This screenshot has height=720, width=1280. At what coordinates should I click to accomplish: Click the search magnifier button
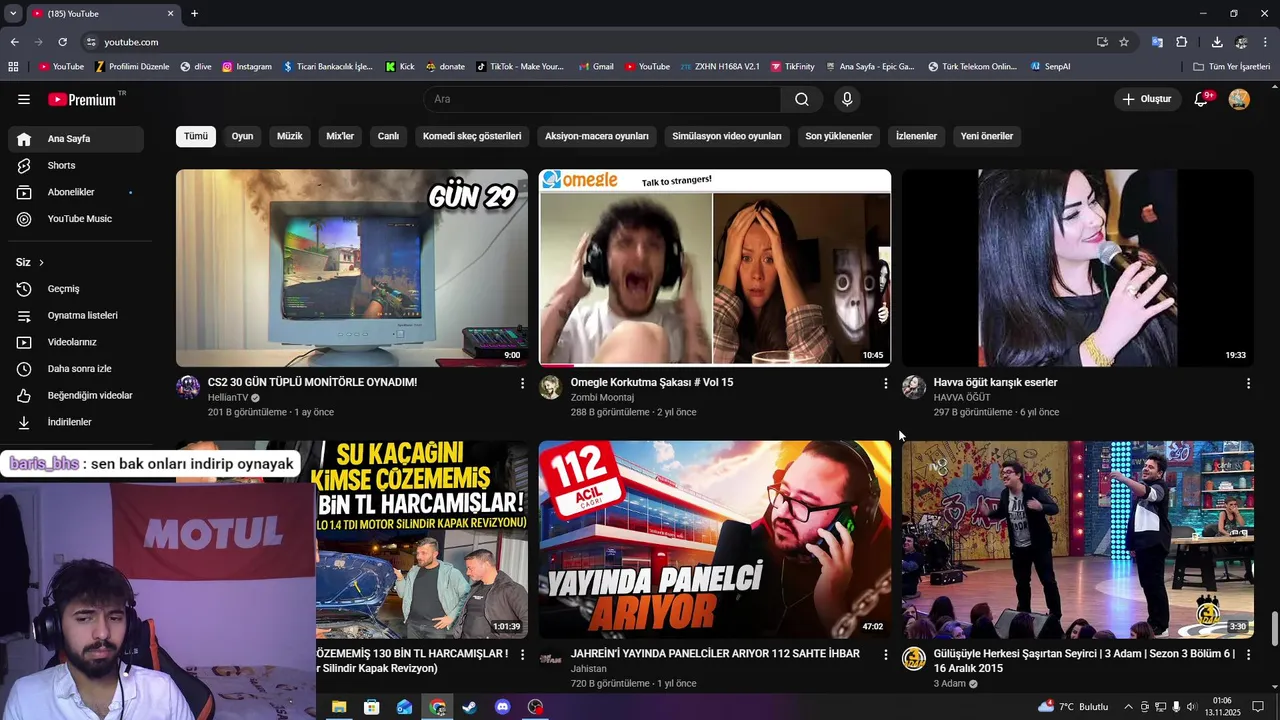[x=802, y=99]
